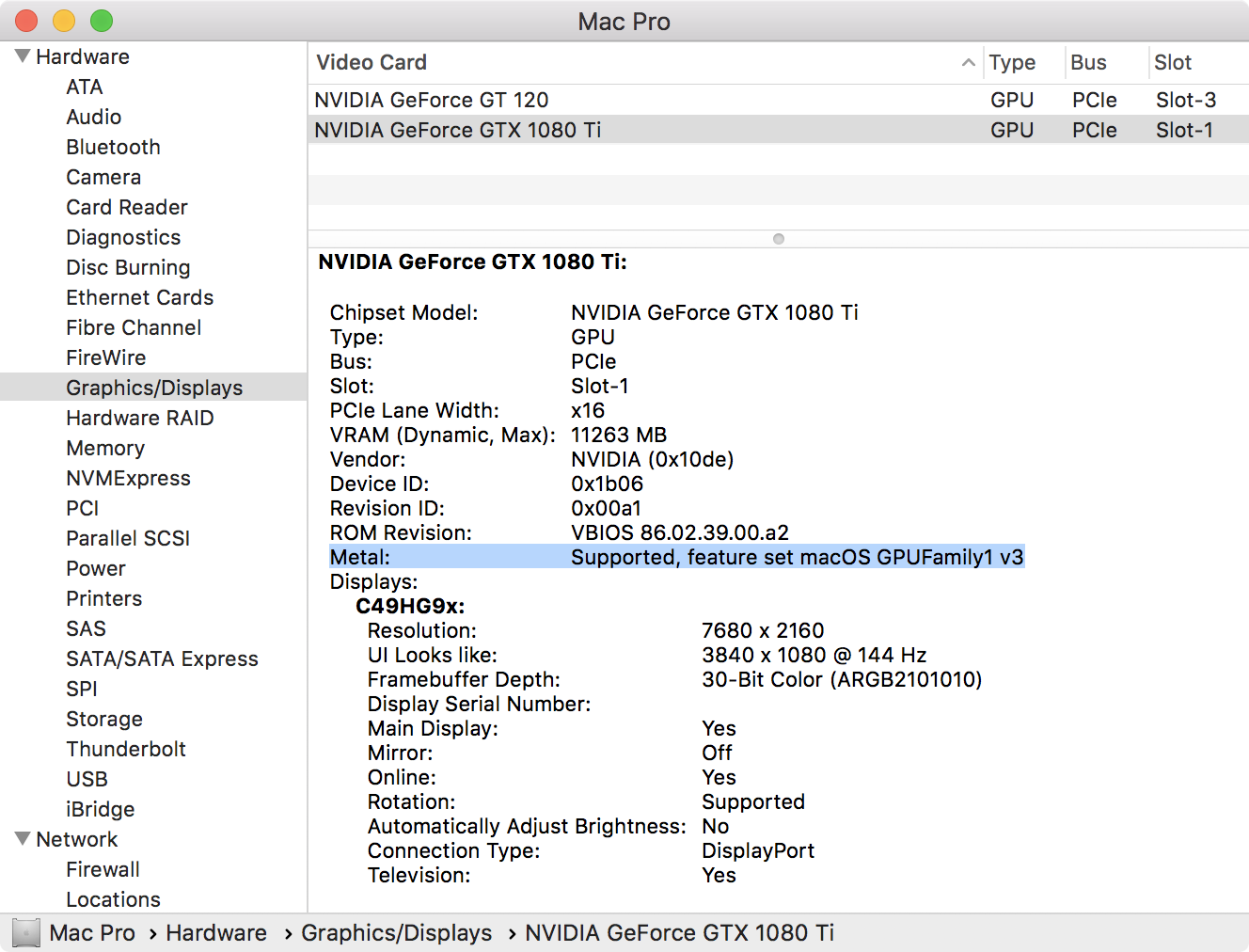Click Graphics/Displays in the path bar

(396, 933)
